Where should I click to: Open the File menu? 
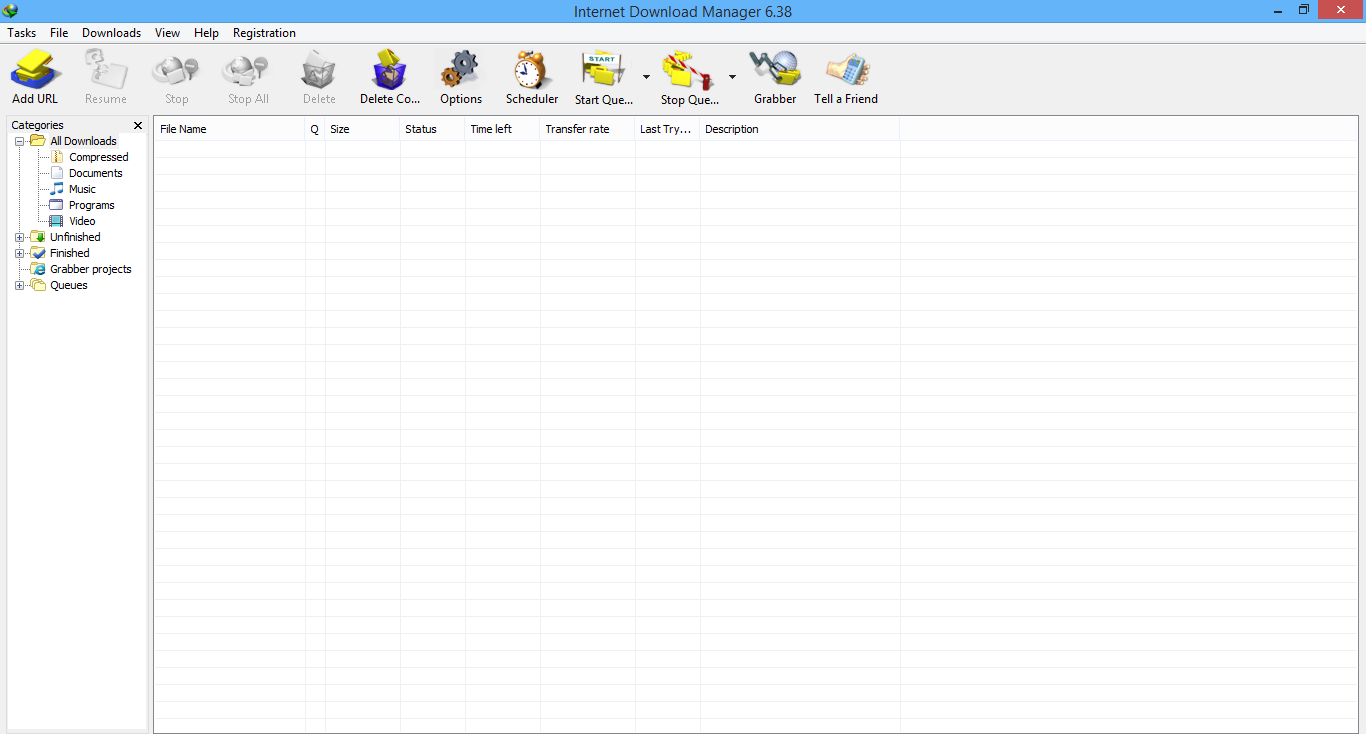[x=59, y=33]
